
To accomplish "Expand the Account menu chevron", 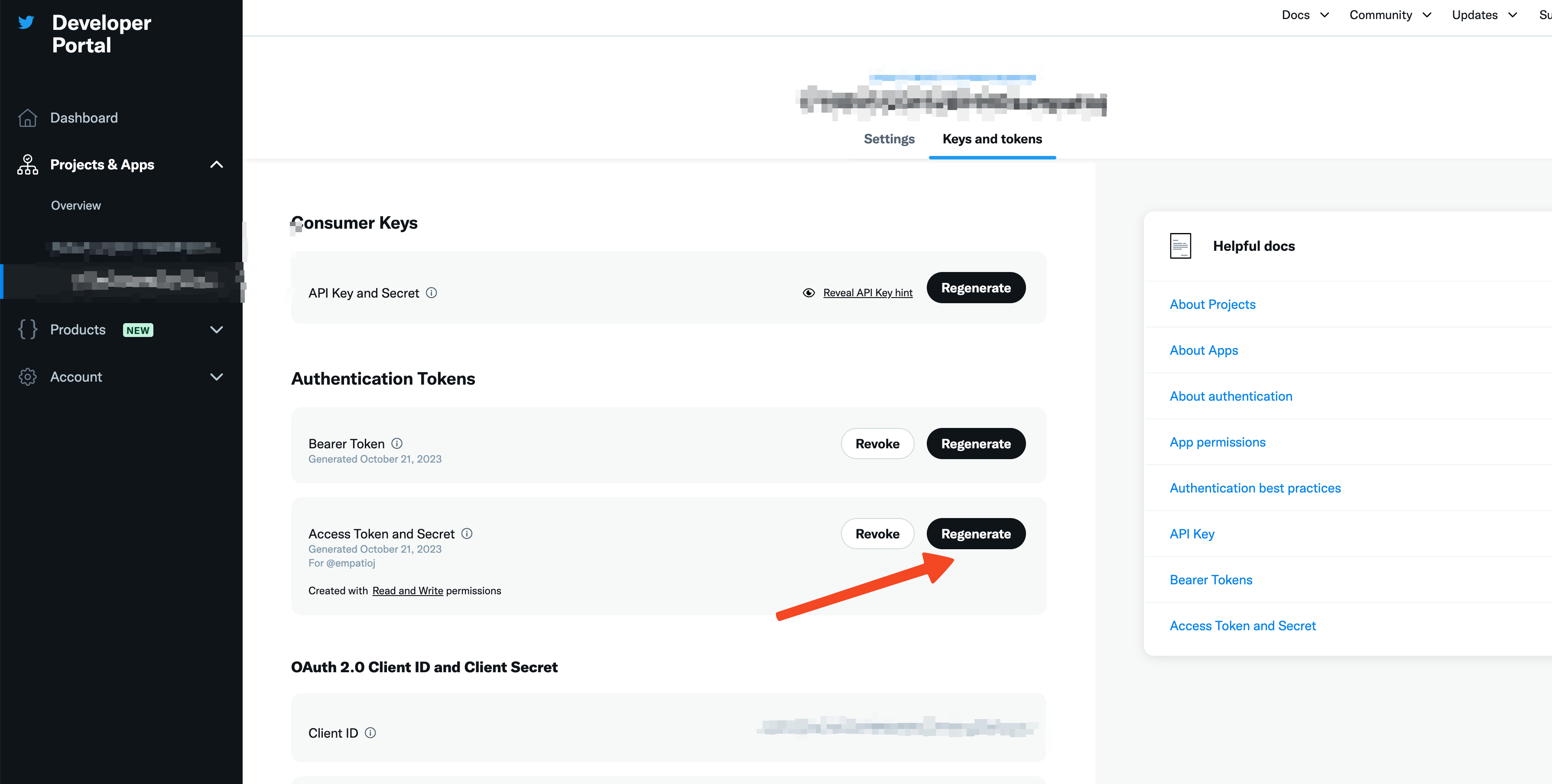I will coord(216,377).
